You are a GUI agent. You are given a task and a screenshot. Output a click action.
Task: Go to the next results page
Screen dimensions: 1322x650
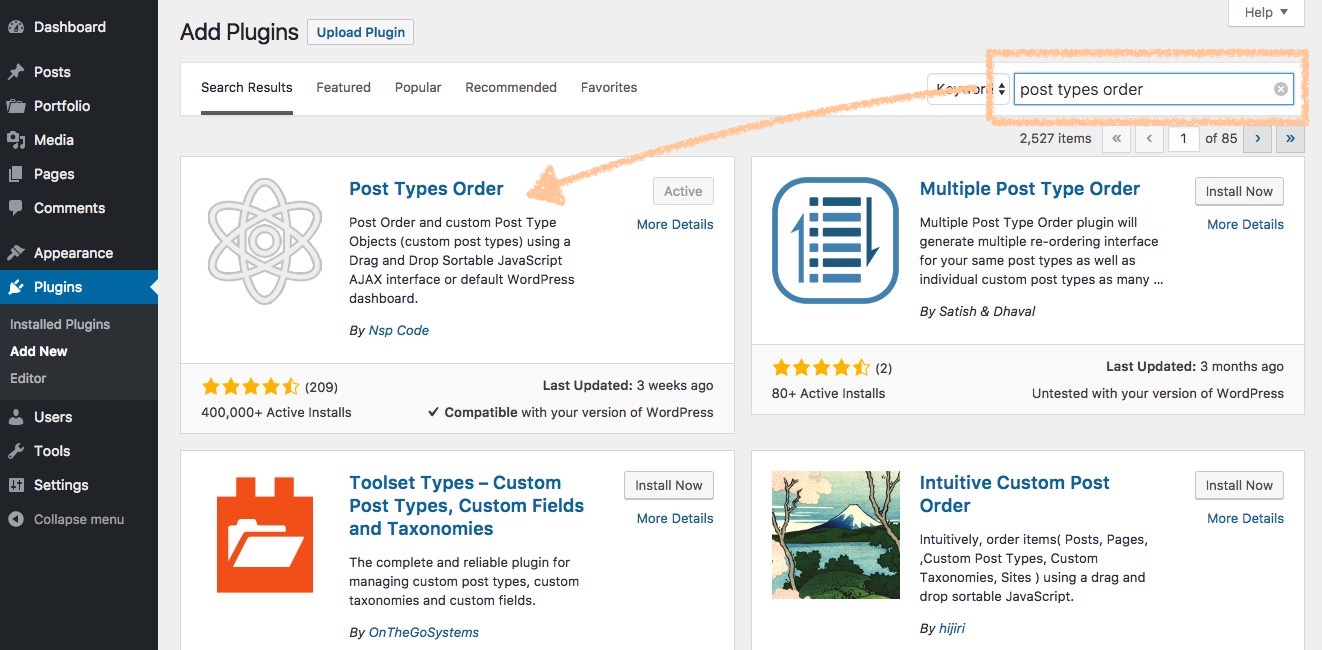coord(1258,139)
